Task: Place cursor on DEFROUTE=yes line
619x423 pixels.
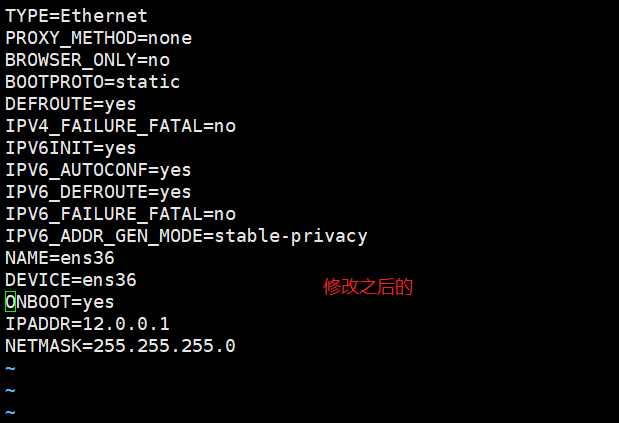Action: (70, 104)
